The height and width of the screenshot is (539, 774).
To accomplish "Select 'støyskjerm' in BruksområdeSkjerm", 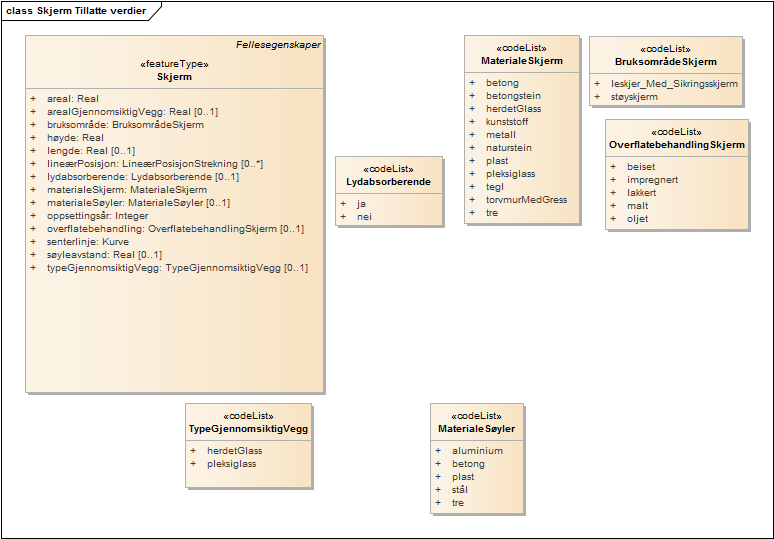I will click(634, 97).
